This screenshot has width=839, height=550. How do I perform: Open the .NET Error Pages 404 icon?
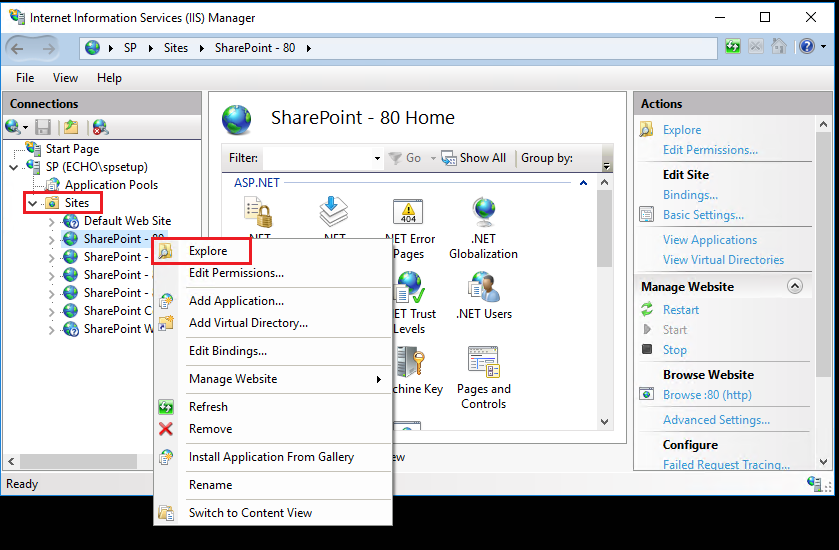[408, 212]
